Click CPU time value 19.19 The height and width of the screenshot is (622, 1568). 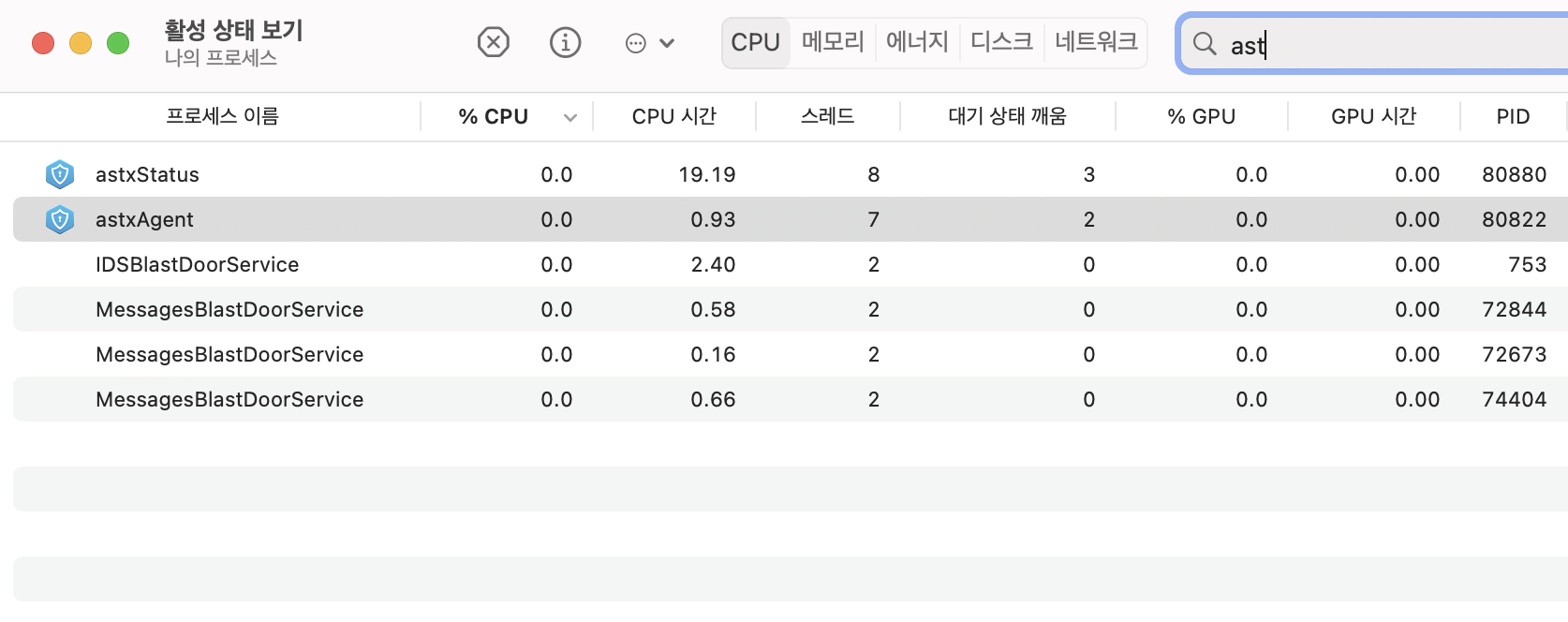707,174
